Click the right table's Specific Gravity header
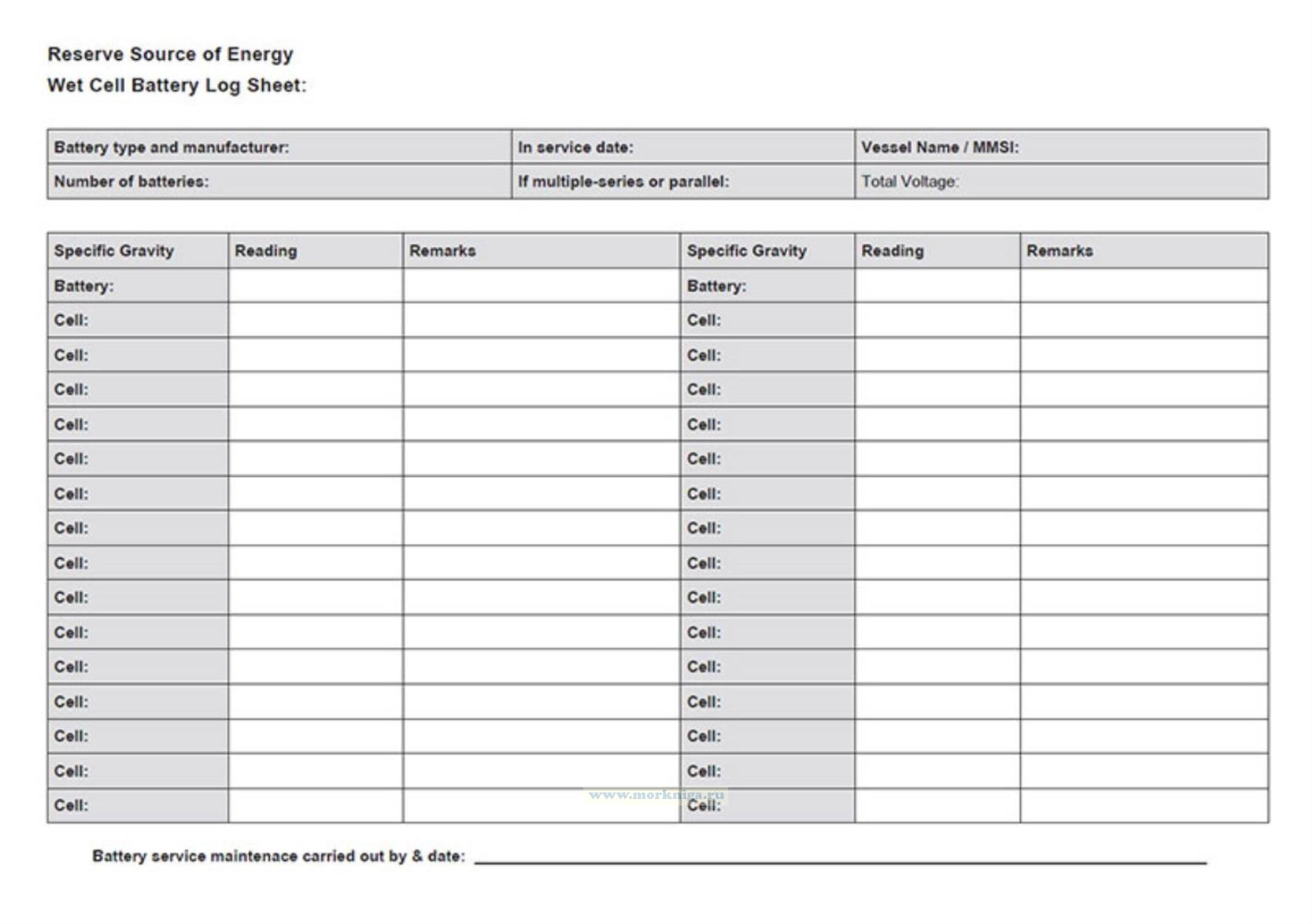1312x924 pixels. pyautogui.click(x=747, y=251)
